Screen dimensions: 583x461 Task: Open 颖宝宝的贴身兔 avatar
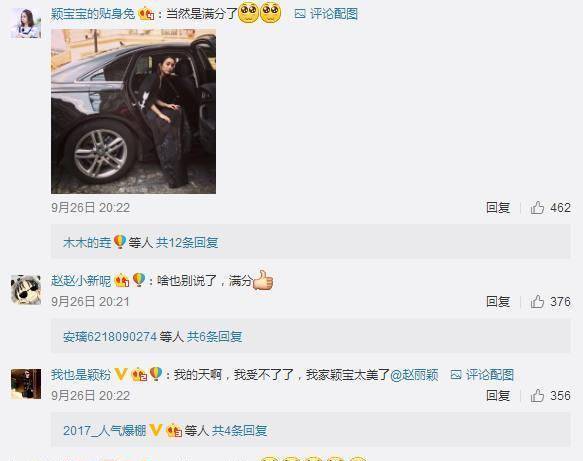click(26, 23)
